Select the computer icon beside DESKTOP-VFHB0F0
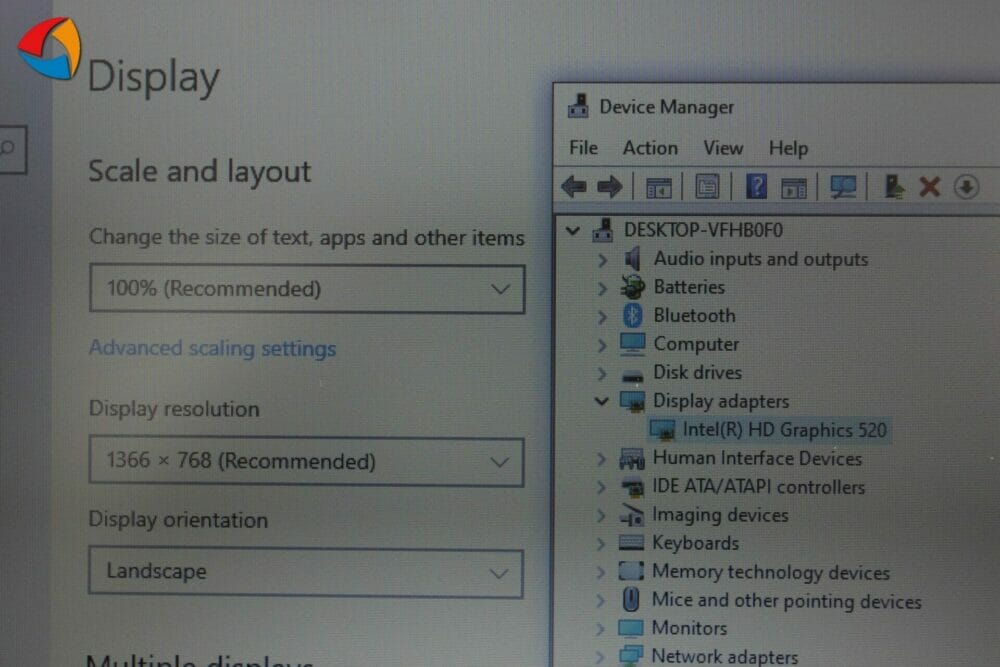The height and width of the screenshot is (667, 1000). tap(602, 230)
